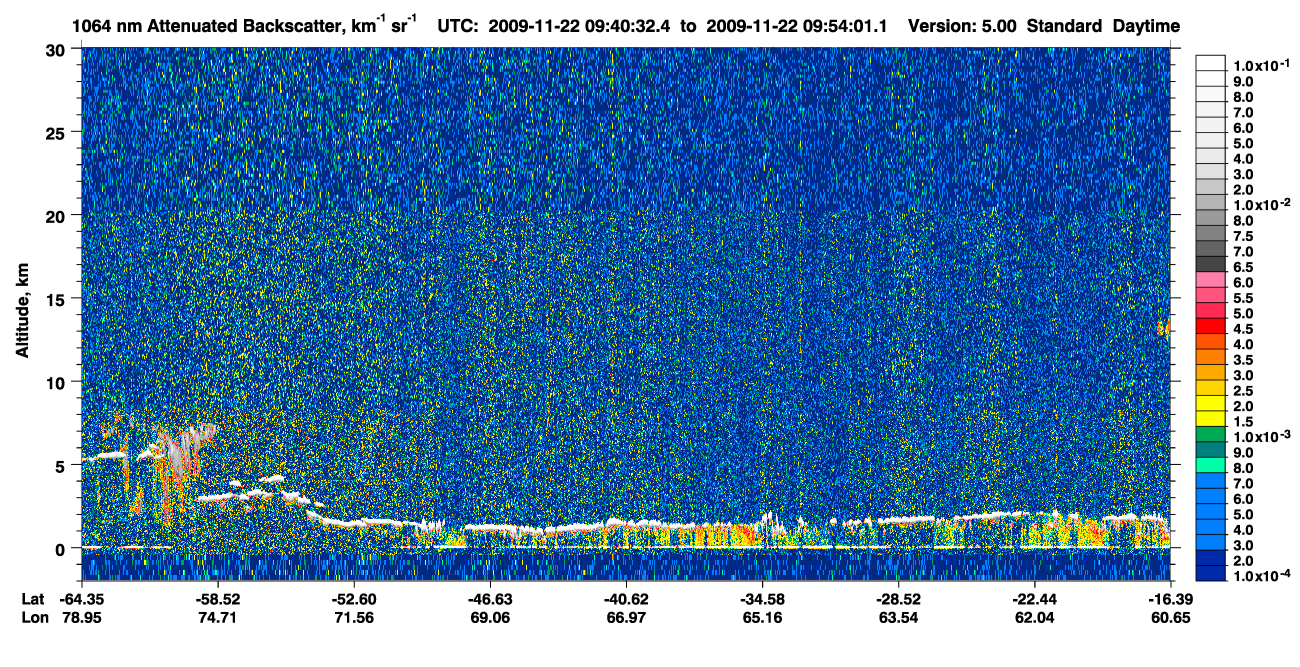This screenshot has height=667, width=1300.
Task: Click longitude value '63.54'
Action: pos(898,617)
